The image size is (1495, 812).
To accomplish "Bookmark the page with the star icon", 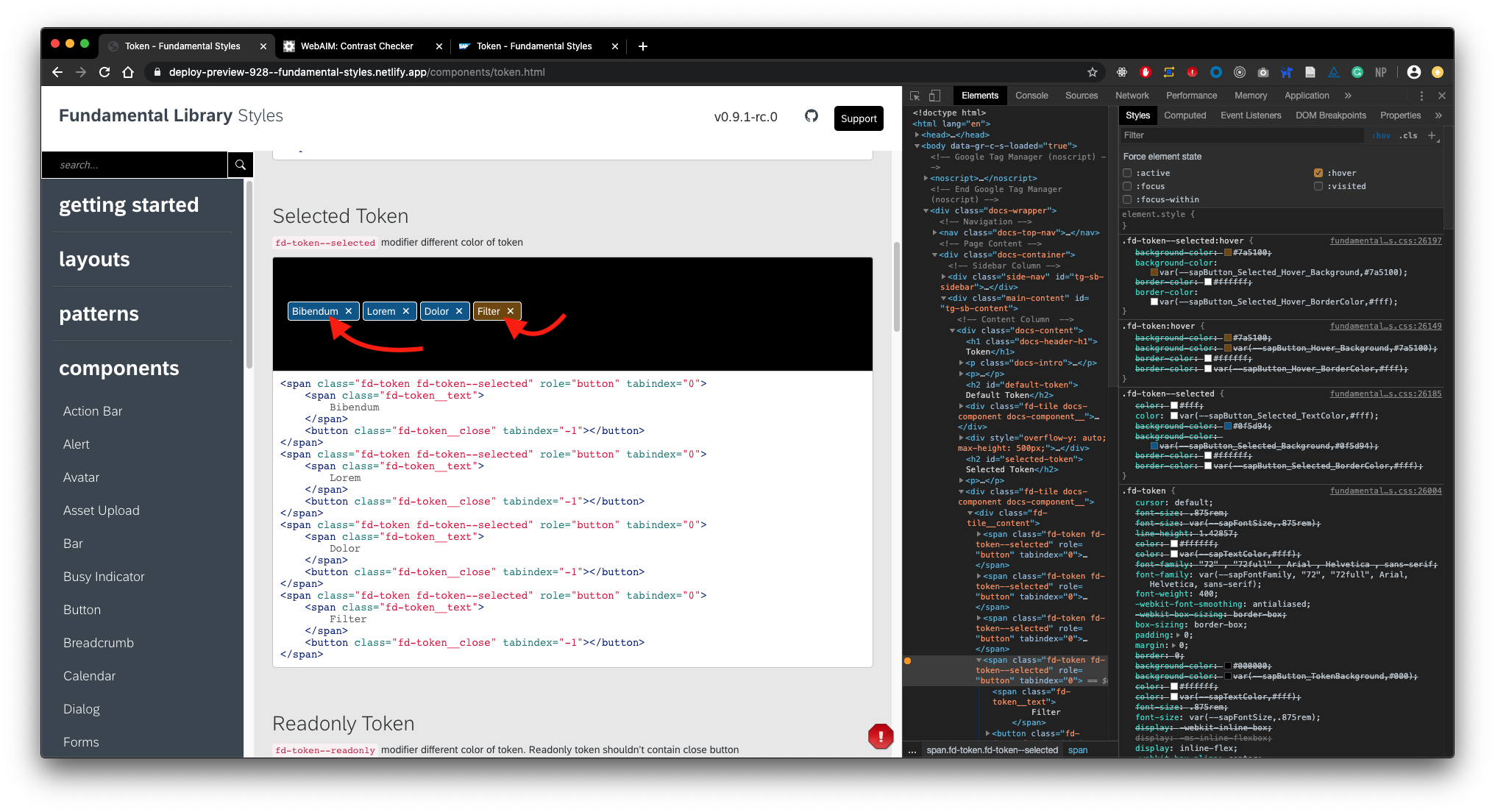I will [x=1093, y=72].
